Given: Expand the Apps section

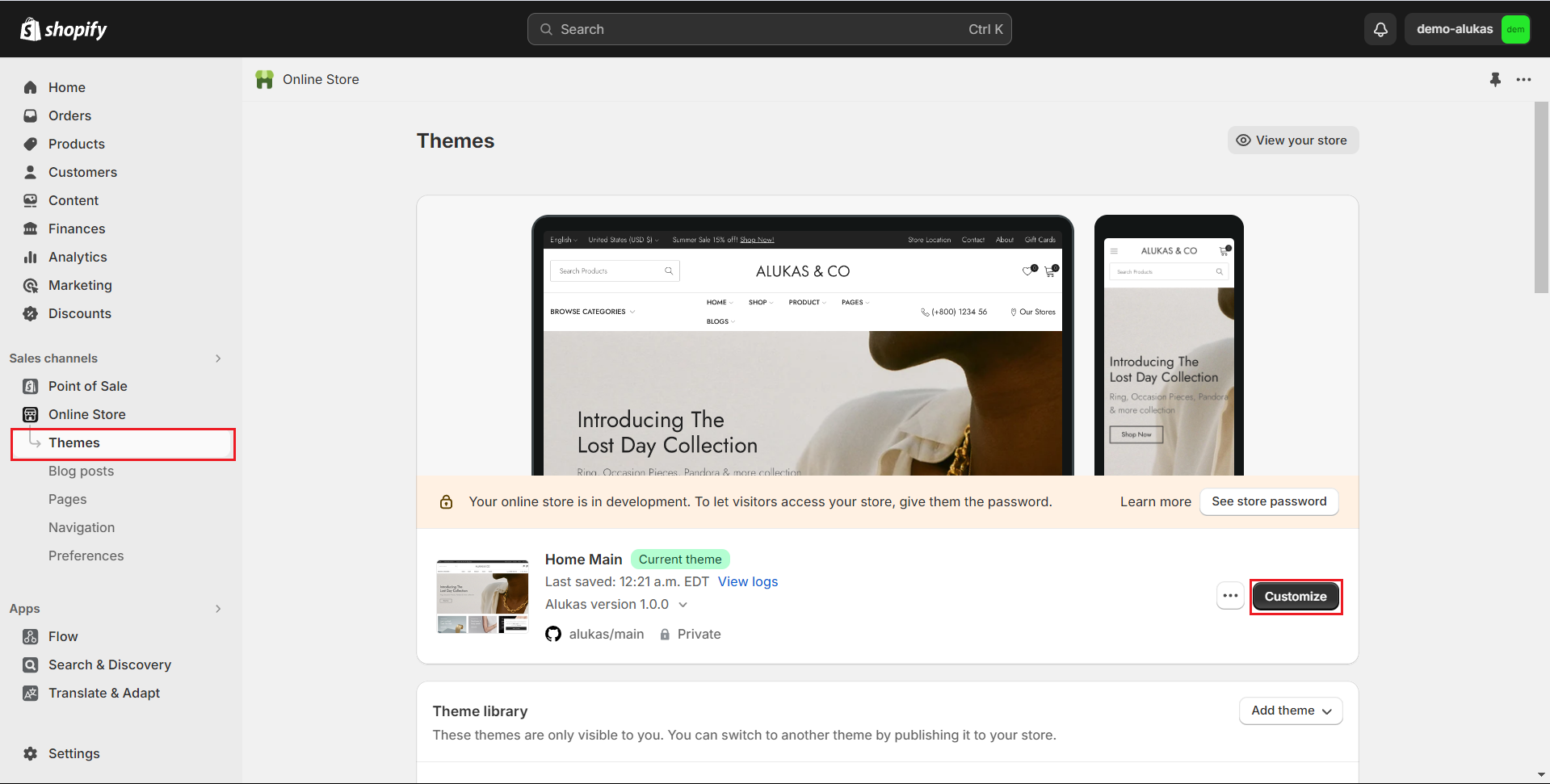Looking at the screenshot, I should 218,609.
